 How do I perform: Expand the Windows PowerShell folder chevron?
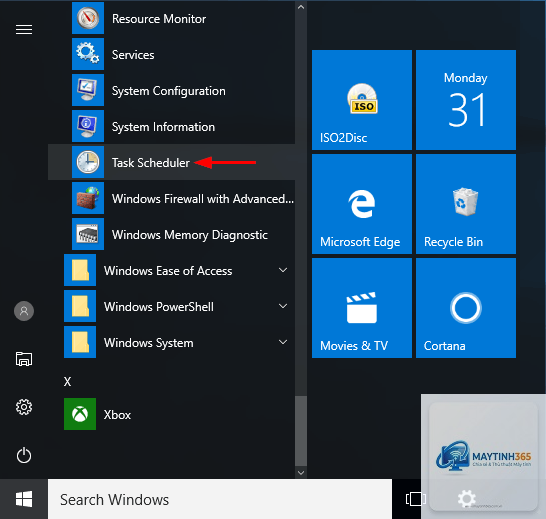[283, 306]
